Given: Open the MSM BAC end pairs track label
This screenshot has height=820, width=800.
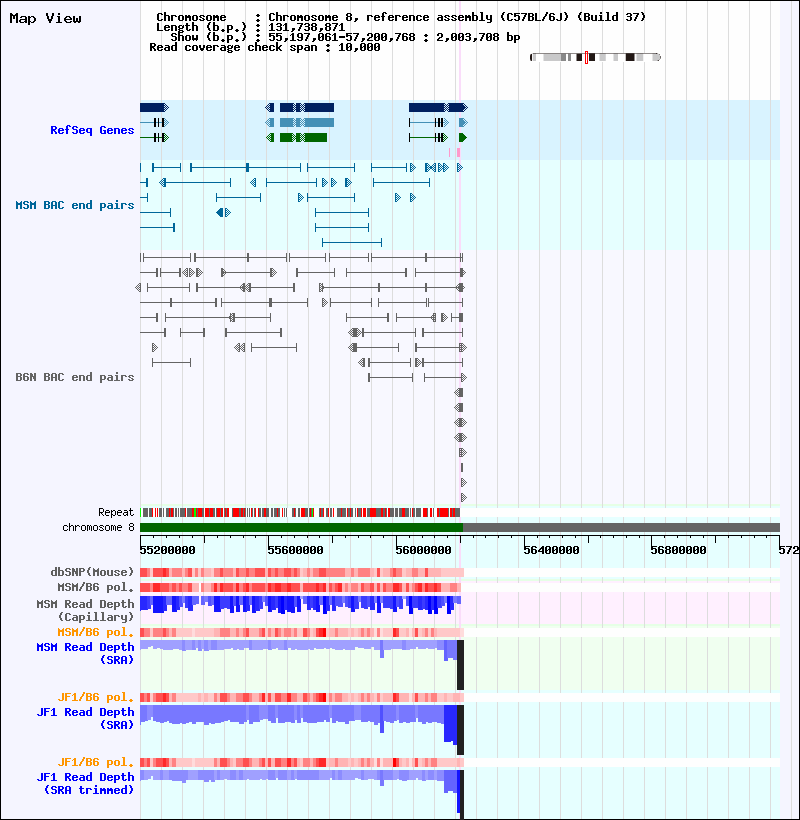Looking at the screenshot, I should tap(75, 205).
